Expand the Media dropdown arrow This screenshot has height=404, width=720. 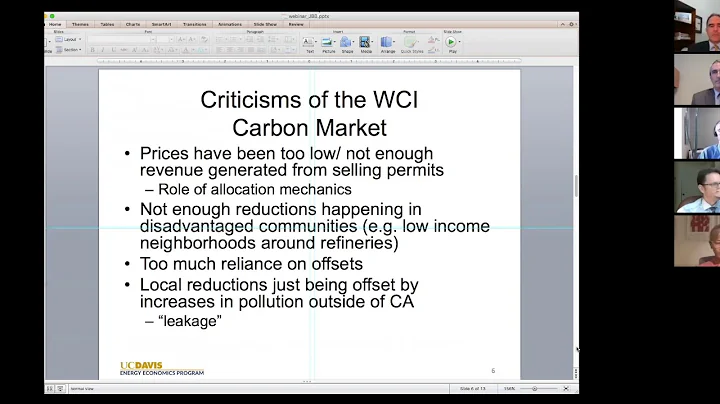click(x=372, y=42)
